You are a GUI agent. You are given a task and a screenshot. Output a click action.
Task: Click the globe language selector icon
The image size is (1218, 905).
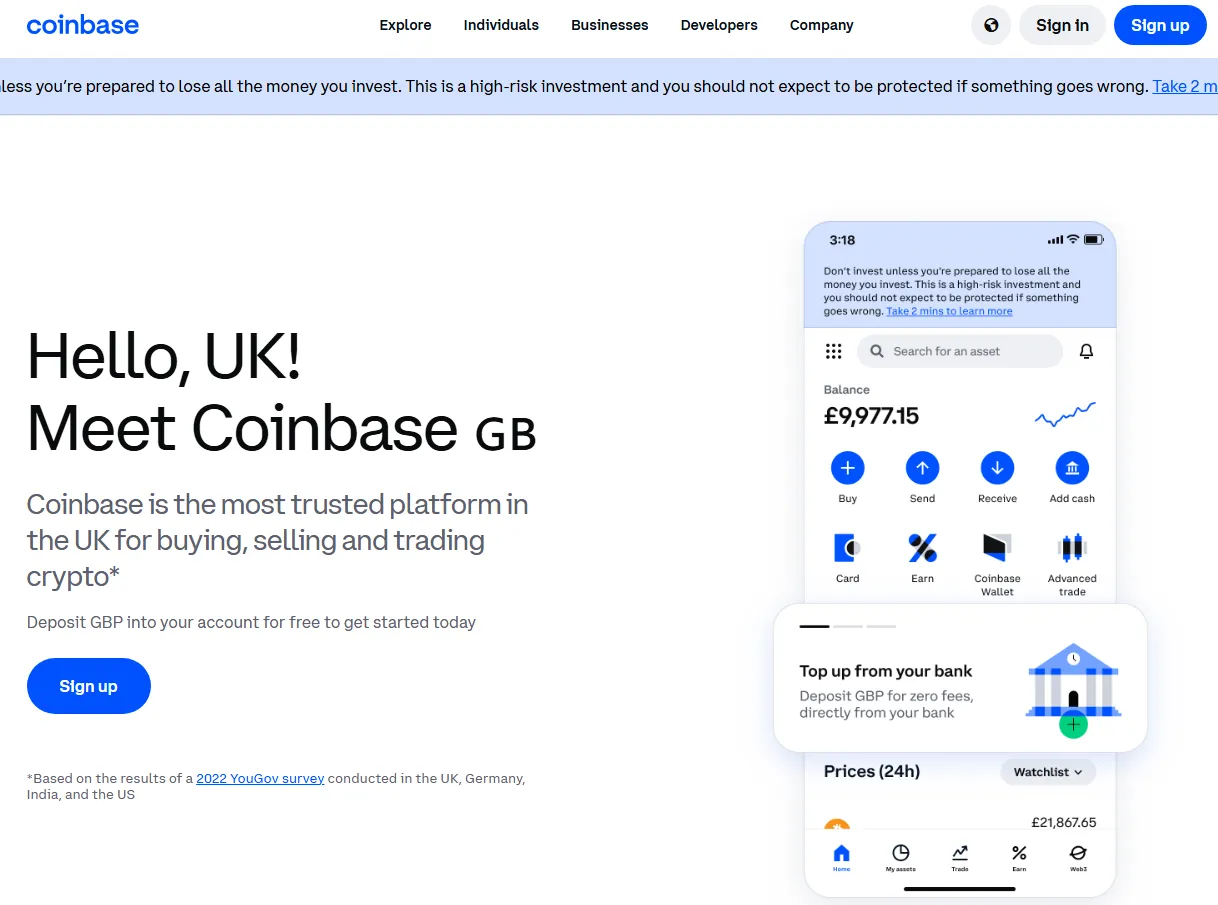point(990,26)
